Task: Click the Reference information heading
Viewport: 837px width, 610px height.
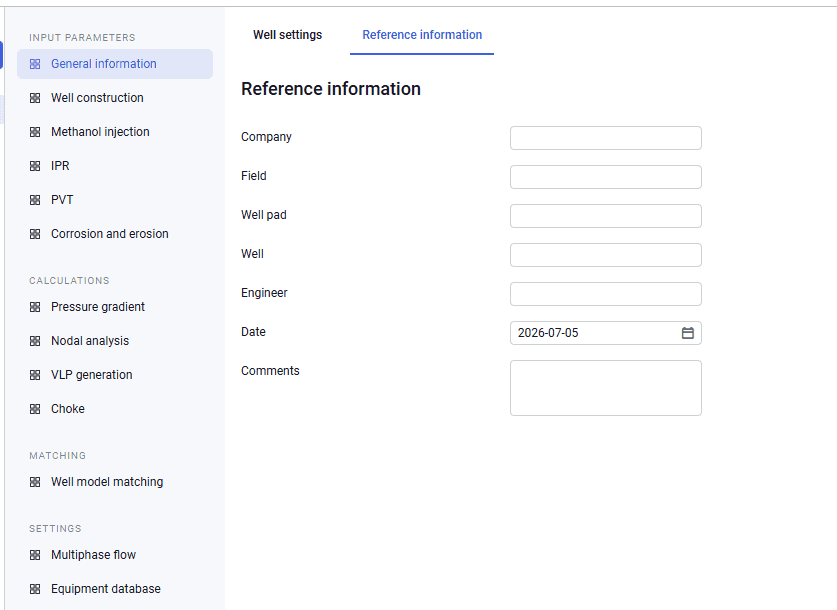Action: (331, 89)
